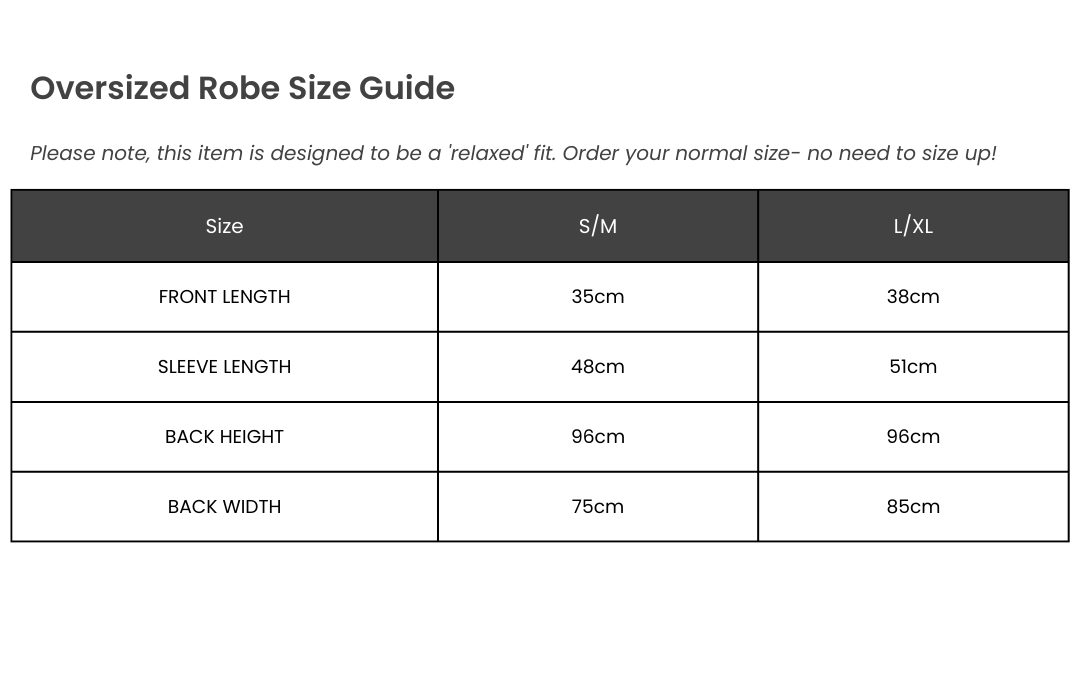Click the Oversized Robe Size Guide heading

point(242,88)
